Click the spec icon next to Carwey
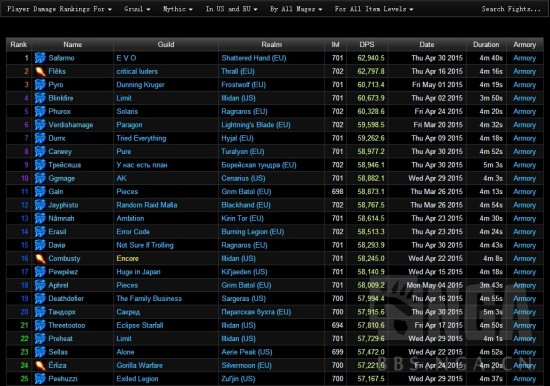Viewport: 550px width, 386px height. tap(40, 151)
